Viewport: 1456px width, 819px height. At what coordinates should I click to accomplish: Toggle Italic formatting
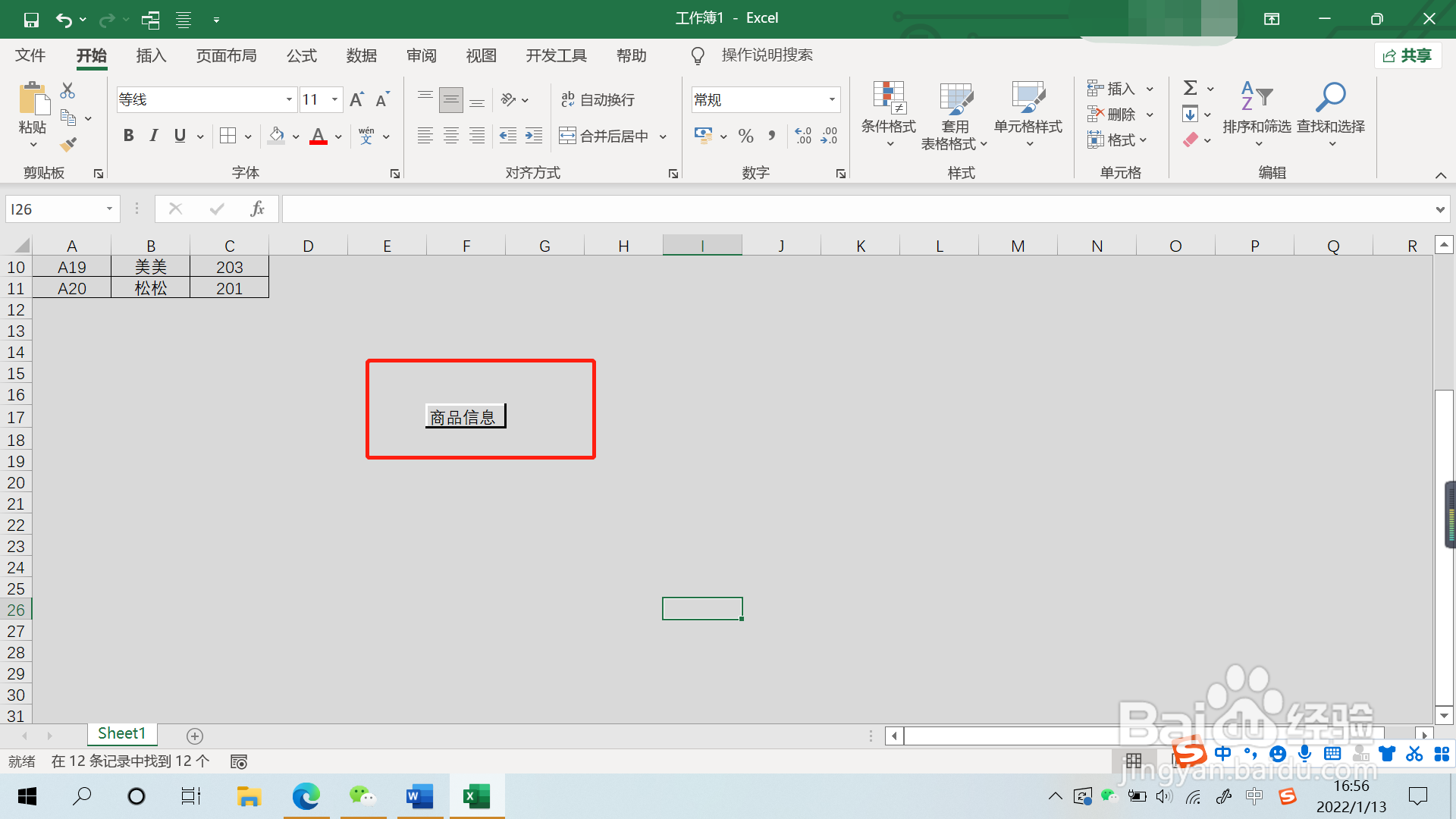[x=154, y=136]
